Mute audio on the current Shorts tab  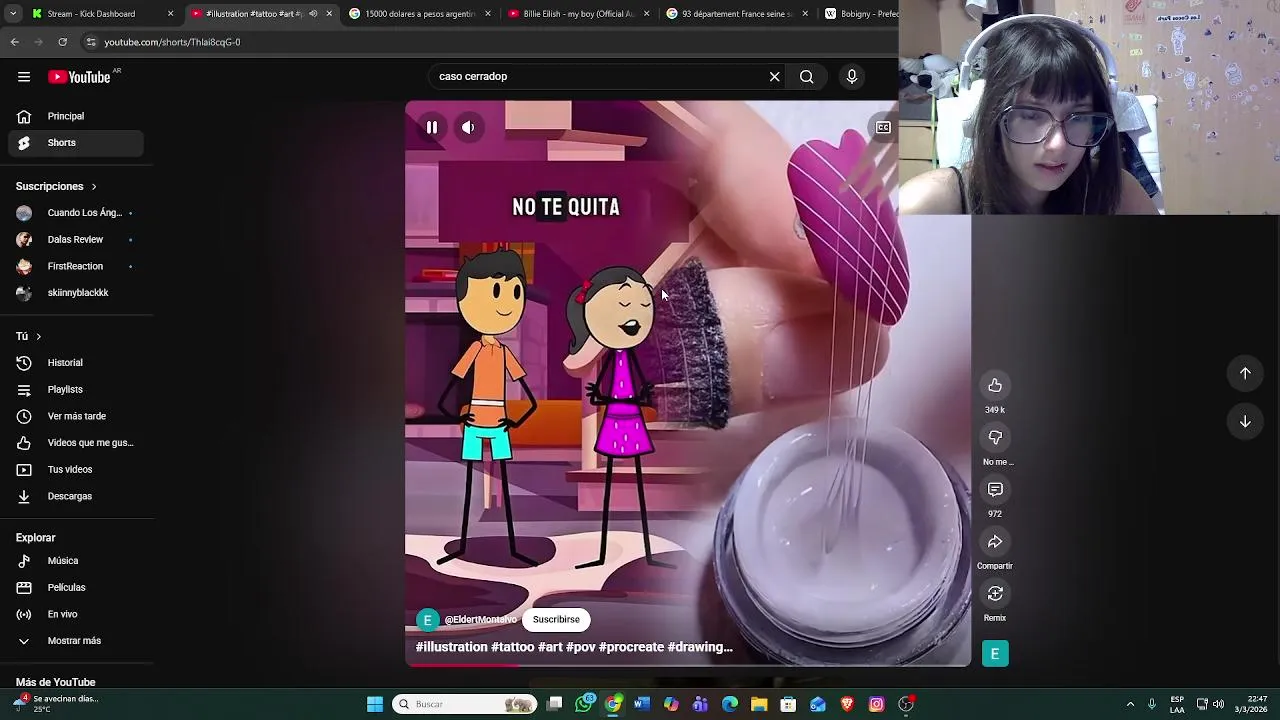[x=313, y=14]
